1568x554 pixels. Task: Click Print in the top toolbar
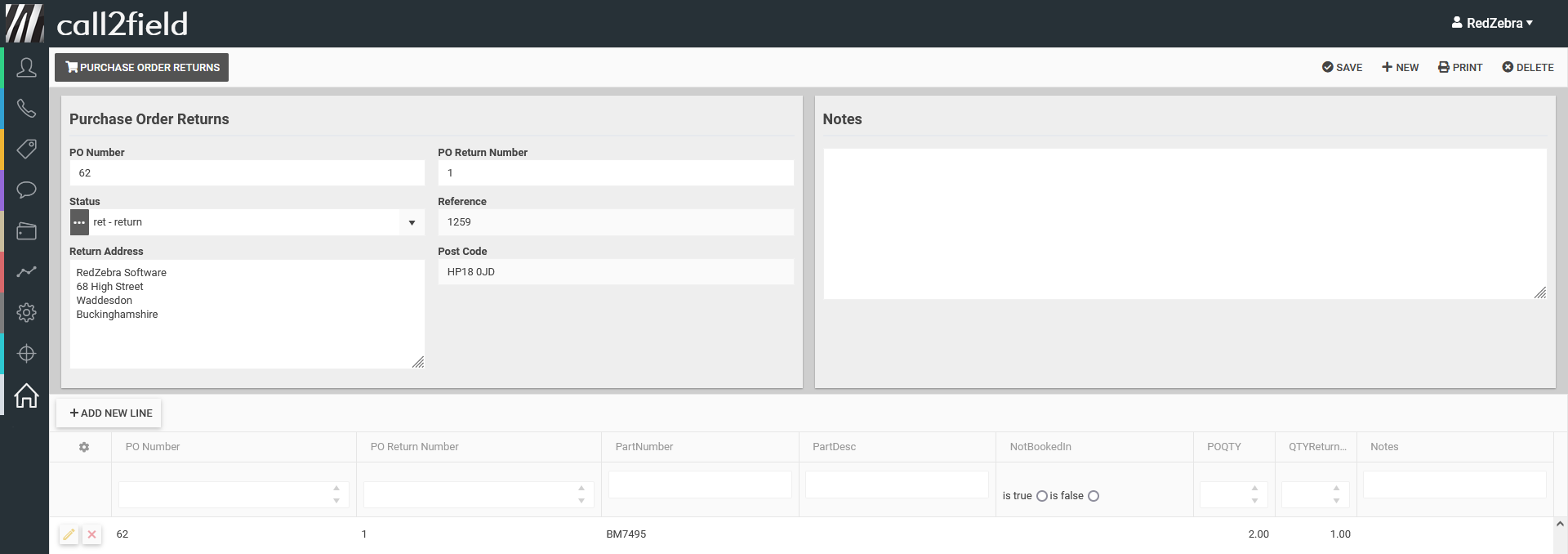1460,68
